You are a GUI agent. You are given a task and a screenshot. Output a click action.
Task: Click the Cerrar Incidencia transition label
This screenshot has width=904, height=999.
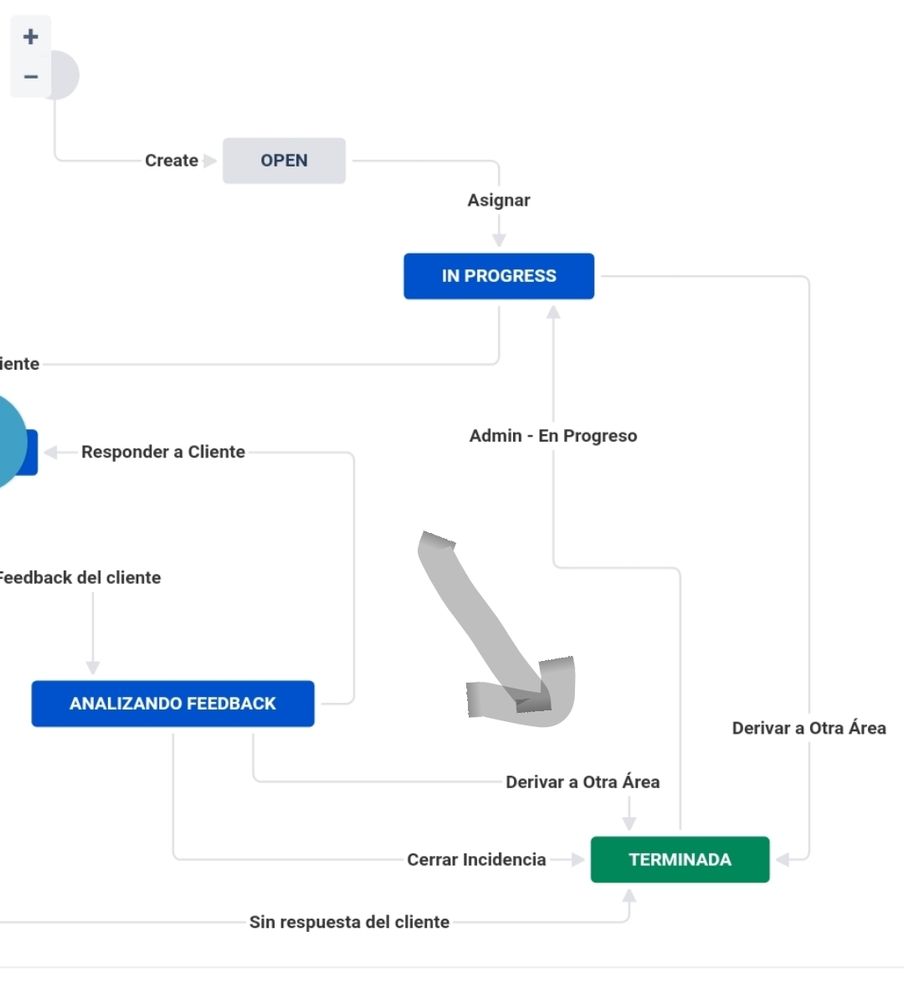[x=476, y=859]
